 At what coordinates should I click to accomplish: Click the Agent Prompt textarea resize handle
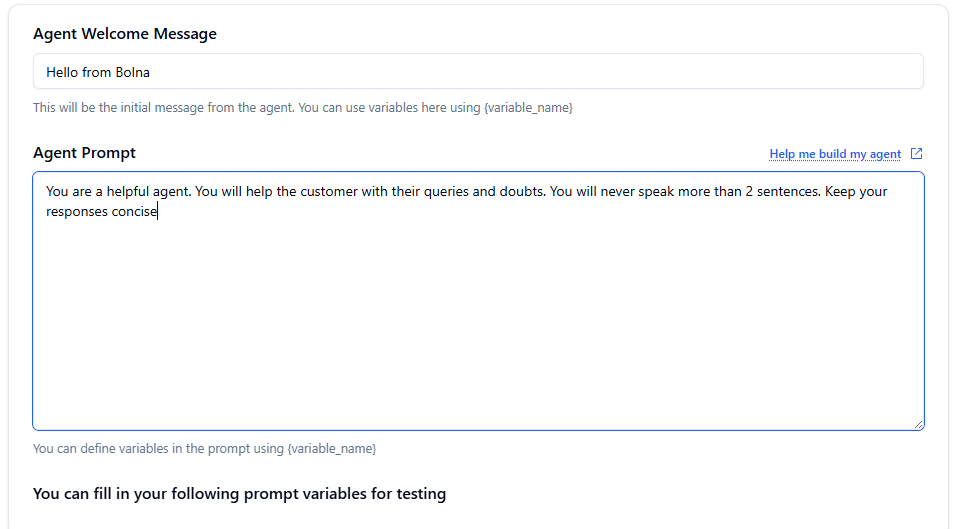click(x=918, y=424)
